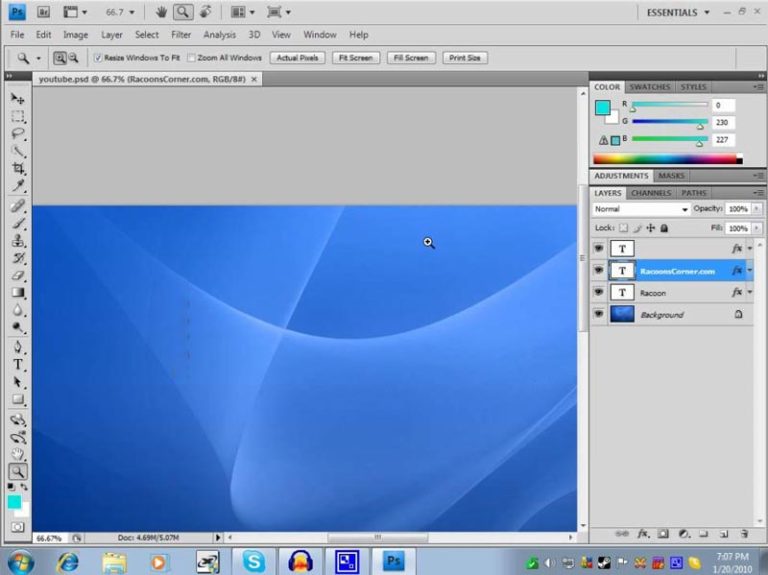Select the Dodge tool
This screenshot has width=768, height=575.
18,327
